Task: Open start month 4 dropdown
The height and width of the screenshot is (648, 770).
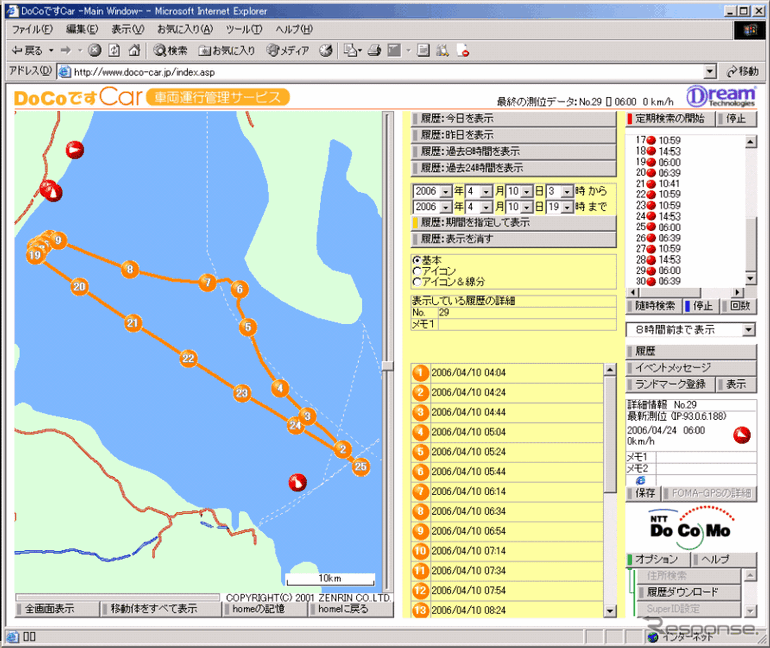Action: tap(486, 191)
